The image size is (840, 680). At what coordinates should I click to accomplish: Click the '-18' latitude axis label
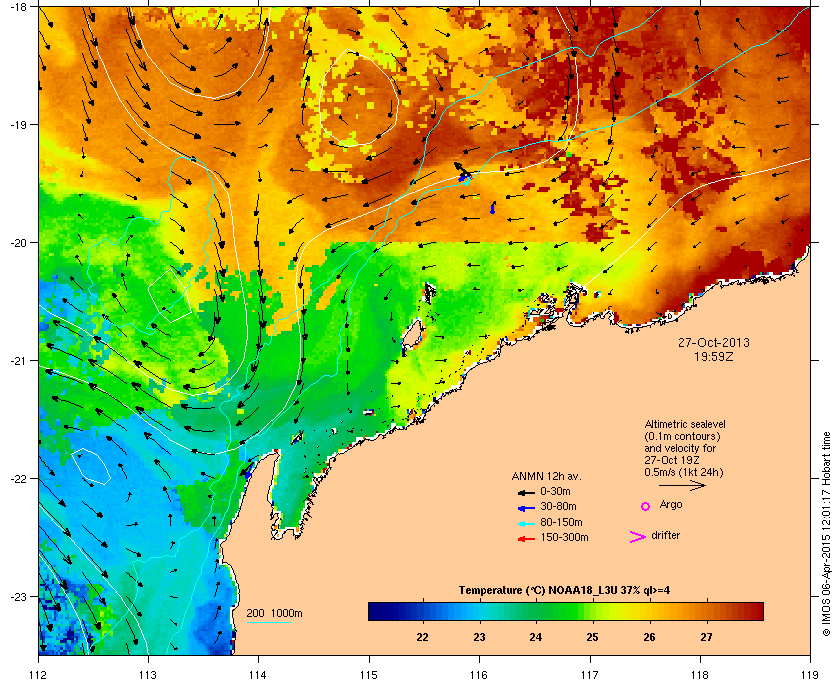pos(18,6)
